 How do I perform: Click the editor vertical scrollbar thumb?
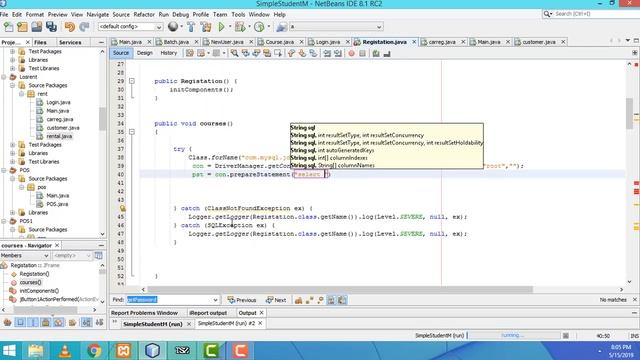click(629, 113)
